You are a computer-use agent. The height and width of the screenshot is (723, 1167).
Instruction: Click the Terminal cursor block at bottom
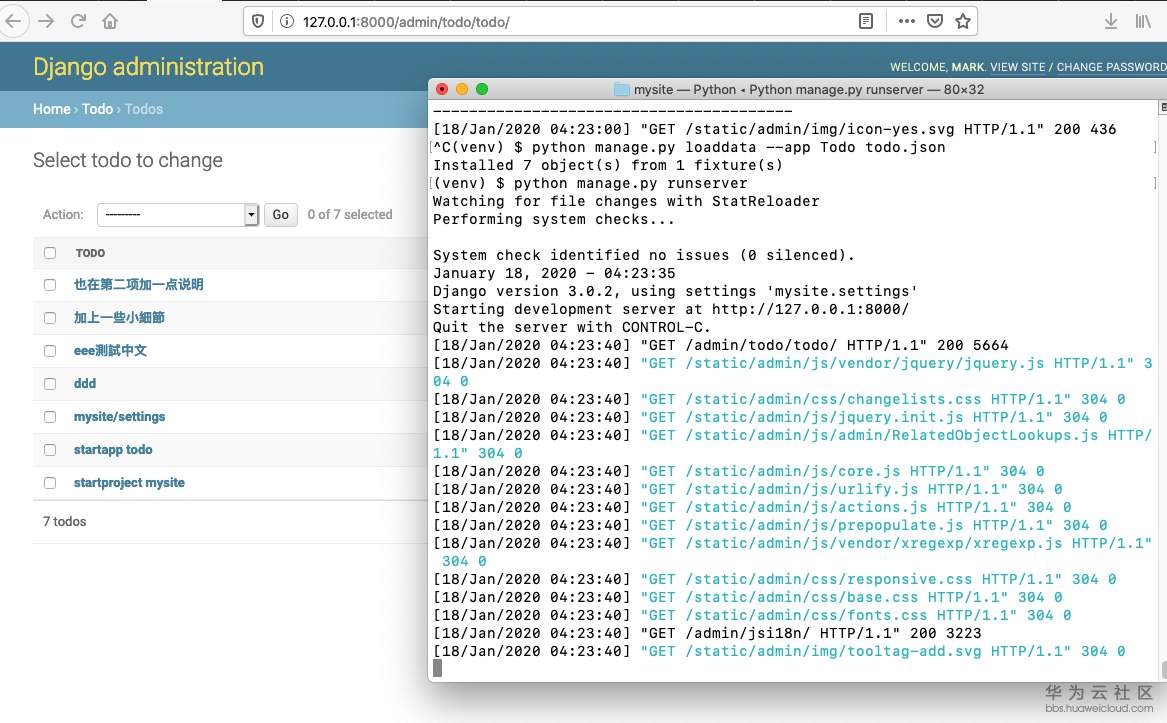click(438, 669)
